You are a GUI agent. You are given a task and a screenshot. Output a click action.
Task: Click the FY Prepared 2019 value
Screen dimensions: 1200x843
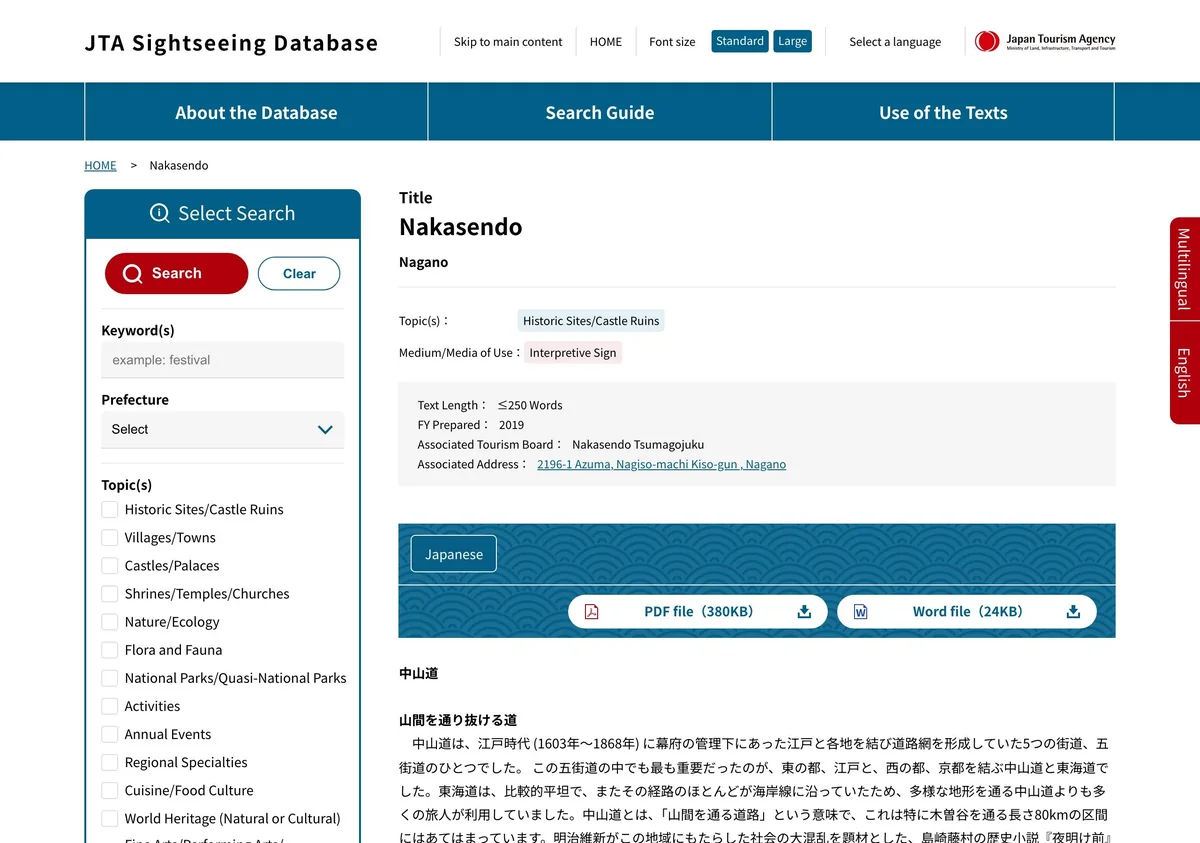coord(511,425)
